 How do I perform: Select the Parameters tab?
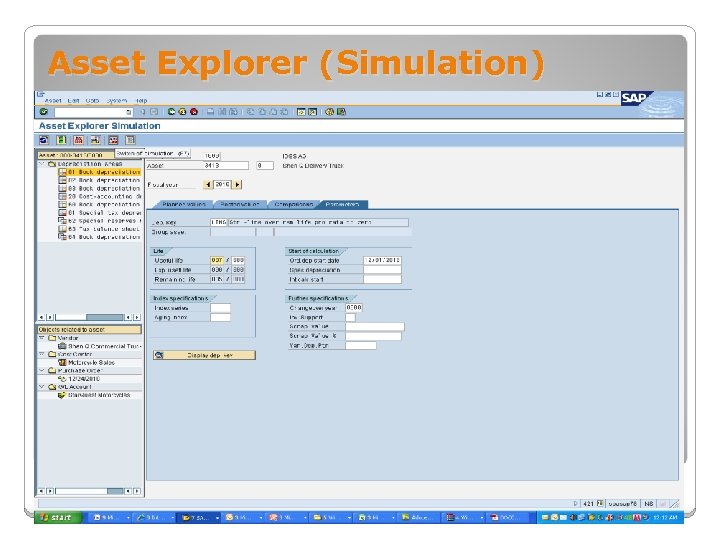pos(342,204)
